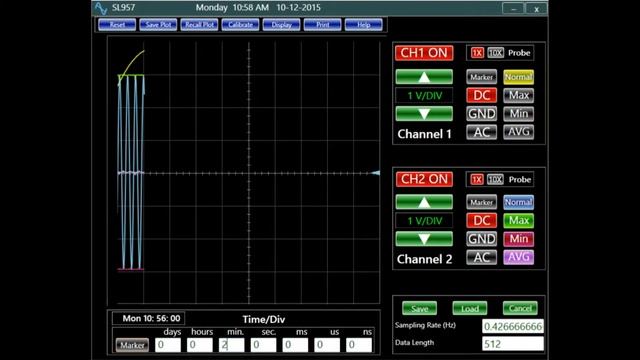Start Calibrate from the toolbar
This screenshot has height=360, width=640.
240,25
